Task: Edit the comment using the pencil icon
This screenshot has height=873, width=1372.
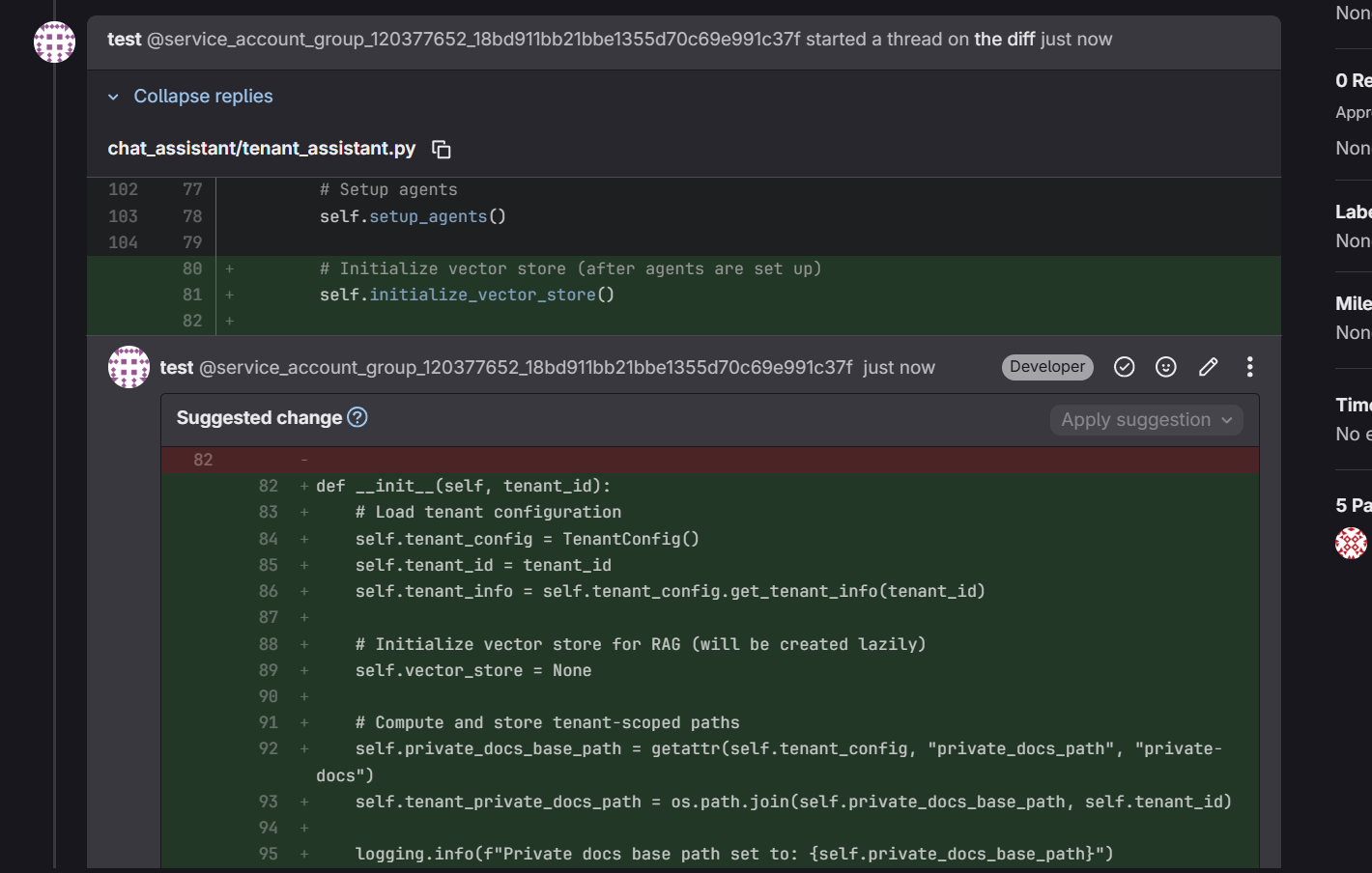Action: (x=1208, y=367)
